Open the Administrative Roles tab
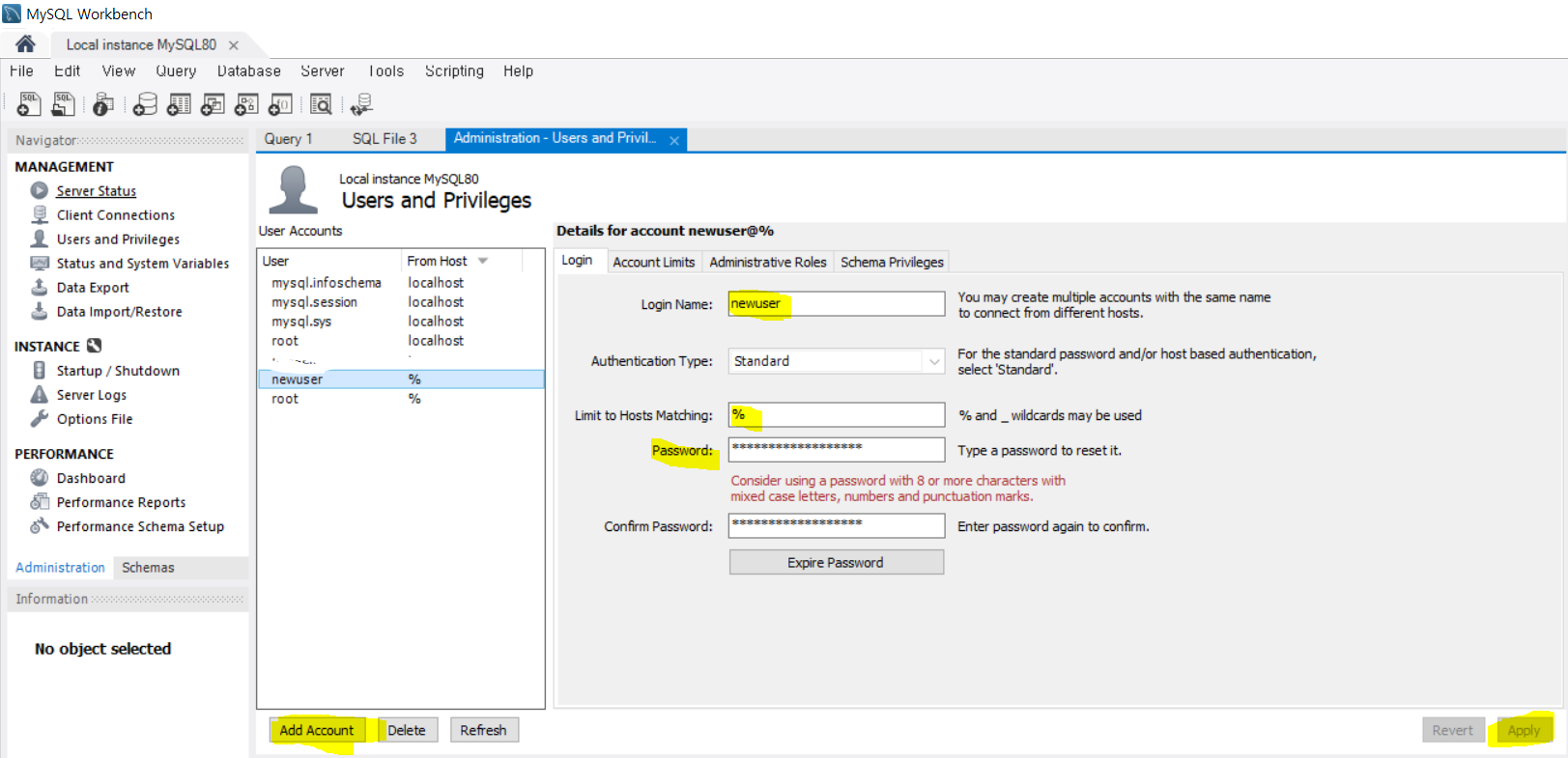The image size is (1568, 758). coord(768,262)
